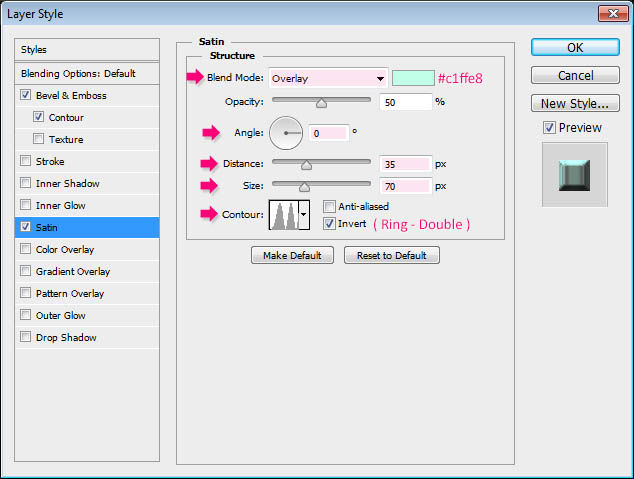Select Blending Options: Default item
Screen dimensions: 634x479
click(78, 74)
